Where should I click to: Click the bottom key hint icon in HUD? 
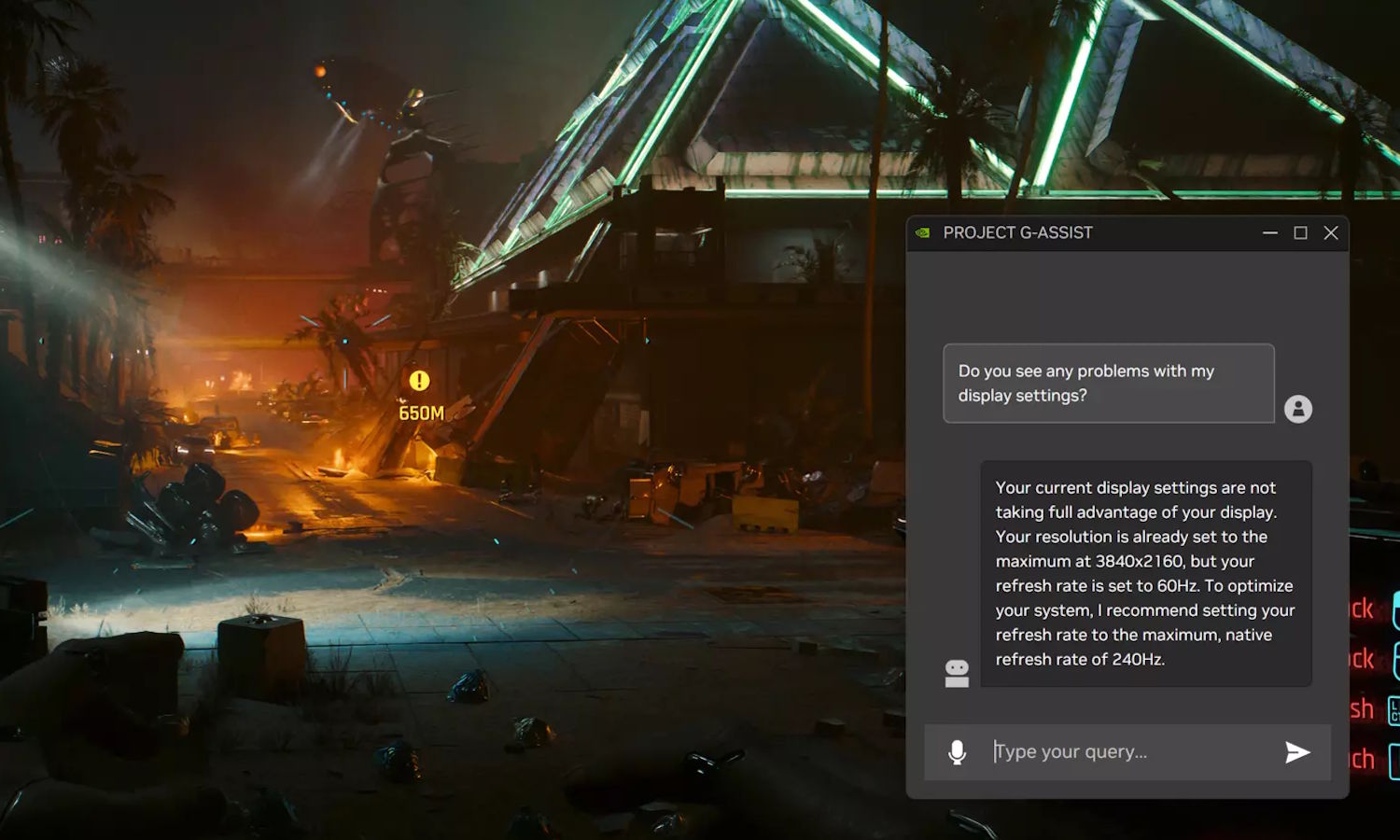pos(1394,761)
